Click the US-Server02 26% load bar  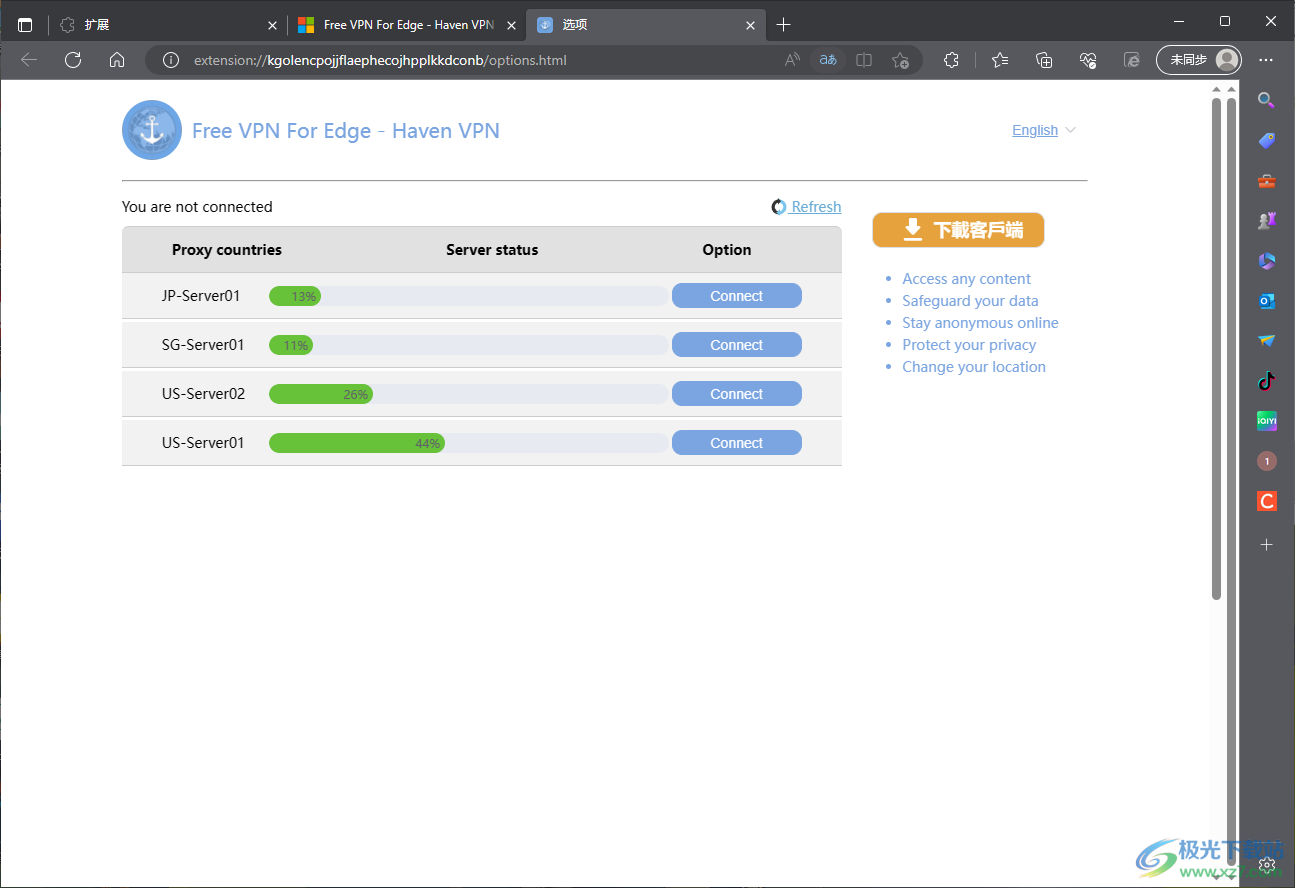468,394
